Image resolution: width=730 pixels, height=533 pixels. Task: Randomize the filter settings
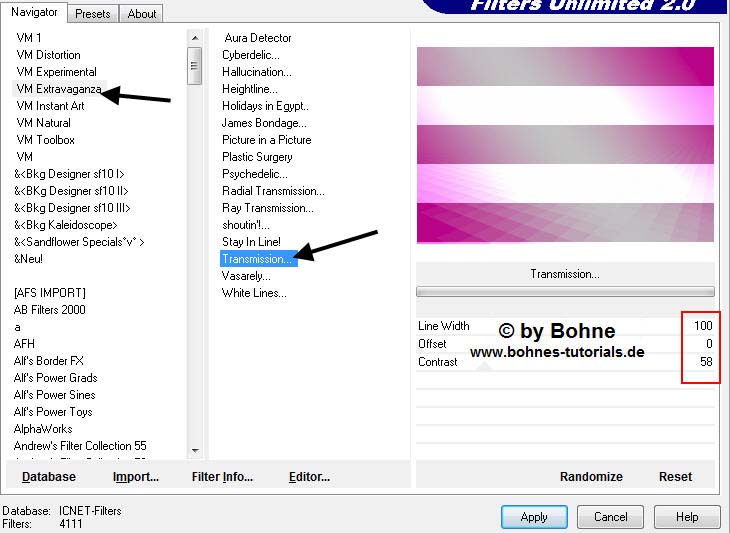click(591, 477)
